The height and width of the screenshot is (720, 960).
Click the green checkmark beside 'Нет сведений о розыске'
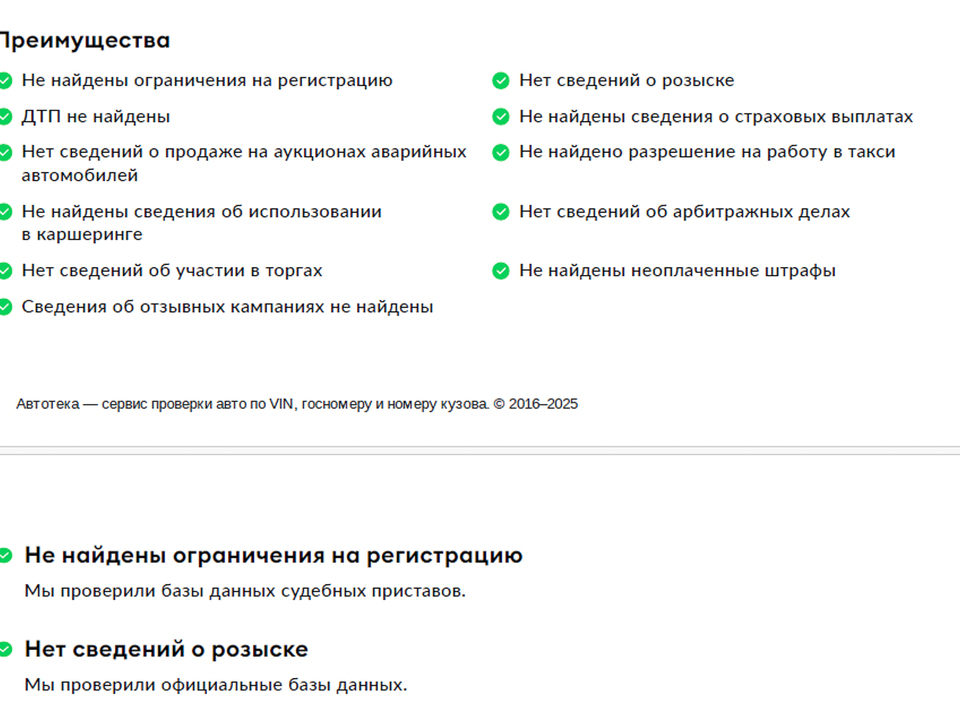501,81
